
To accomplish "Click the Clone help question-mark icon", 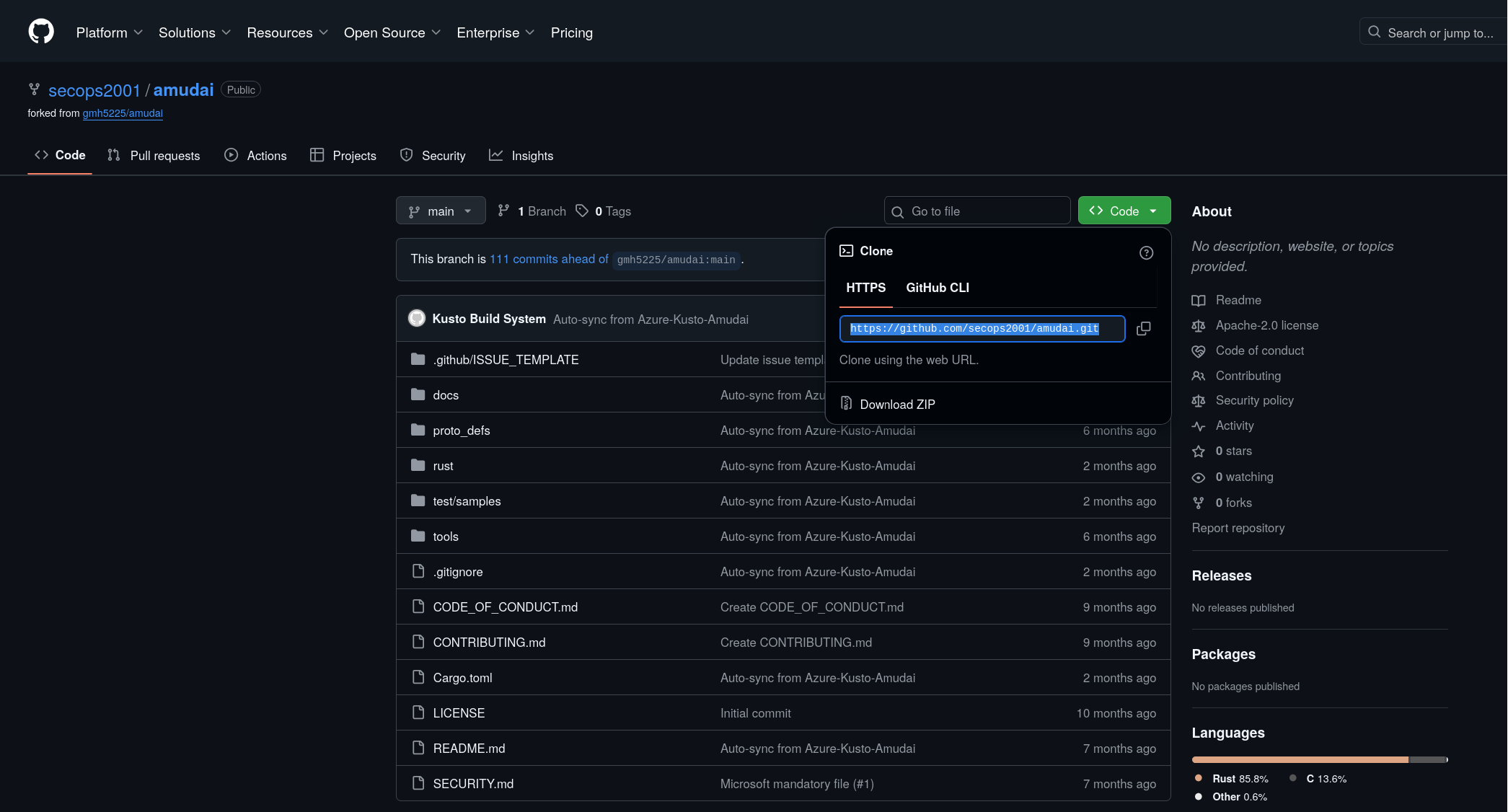I will pos(1146,252).
